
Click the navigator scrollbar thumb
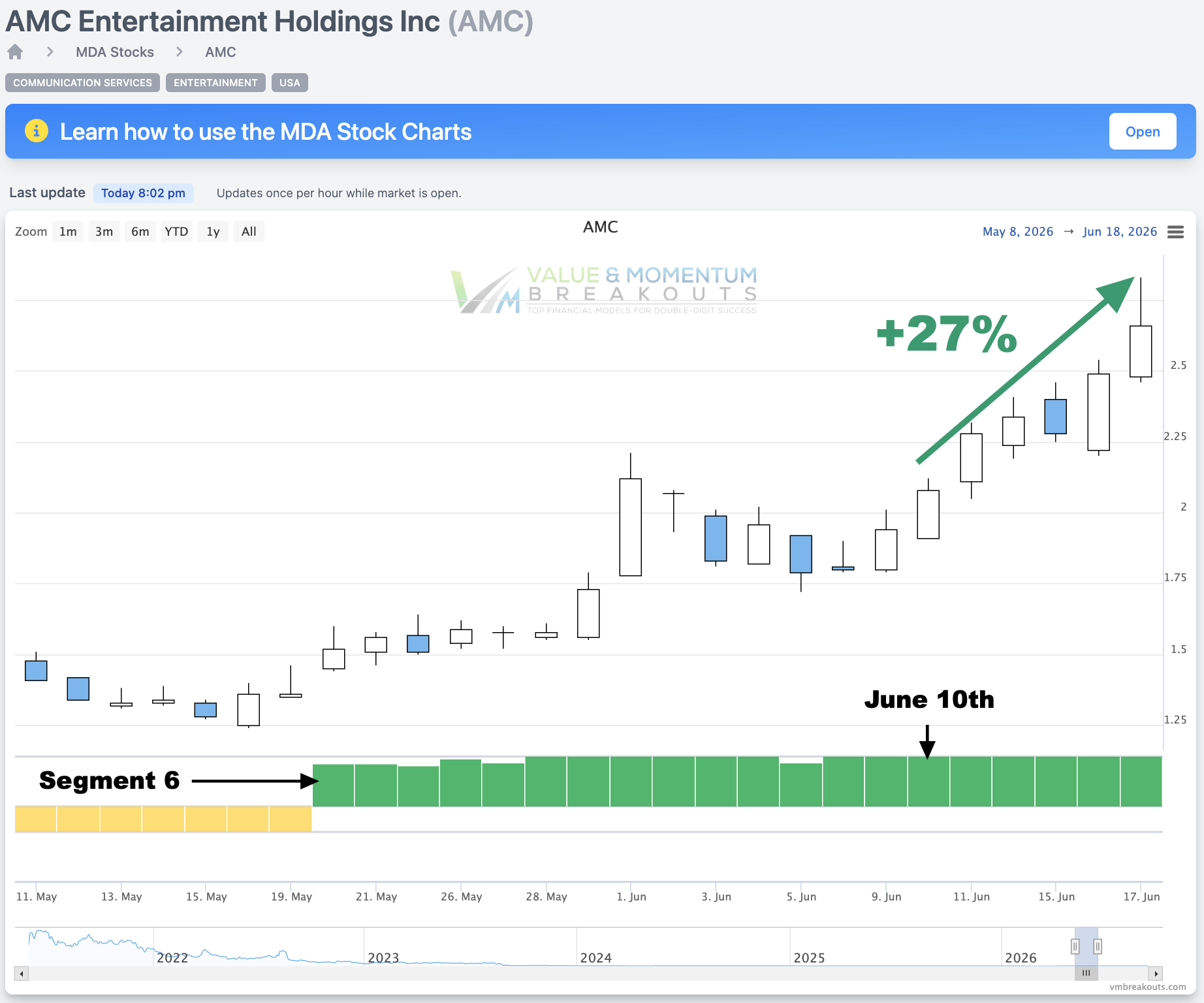coord(1086,974)
